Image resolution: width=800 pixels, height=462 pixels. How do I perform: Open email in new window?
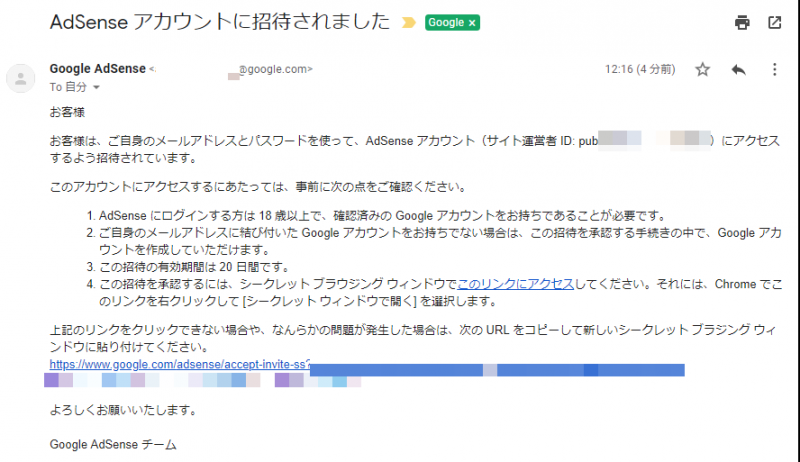[774, 22]
